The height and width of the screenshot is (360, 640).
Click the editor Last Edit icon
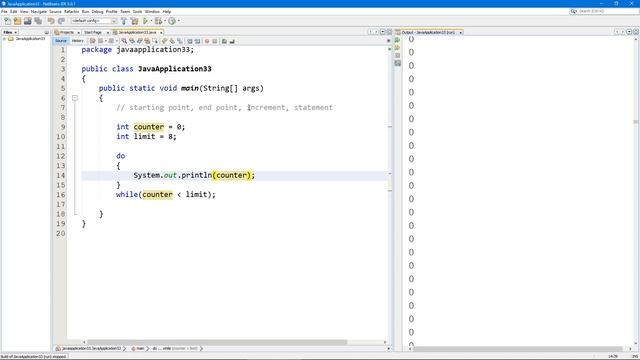click(x=92, y=41)
